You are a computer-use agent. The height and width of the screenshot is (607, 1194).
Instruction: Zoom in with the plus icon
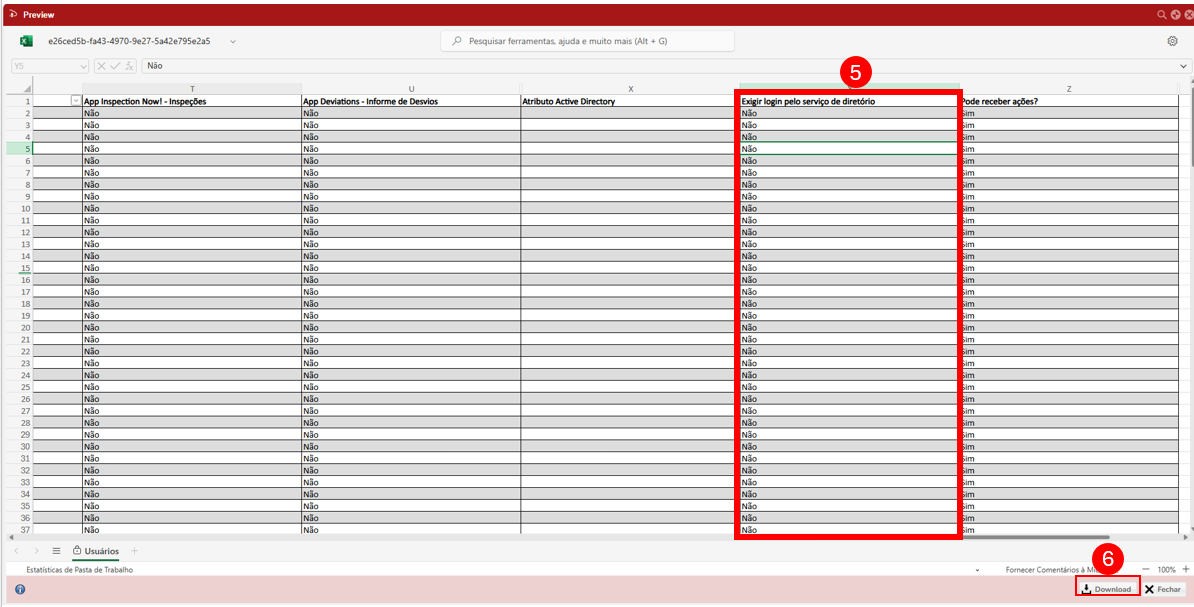pos(1186,569)
